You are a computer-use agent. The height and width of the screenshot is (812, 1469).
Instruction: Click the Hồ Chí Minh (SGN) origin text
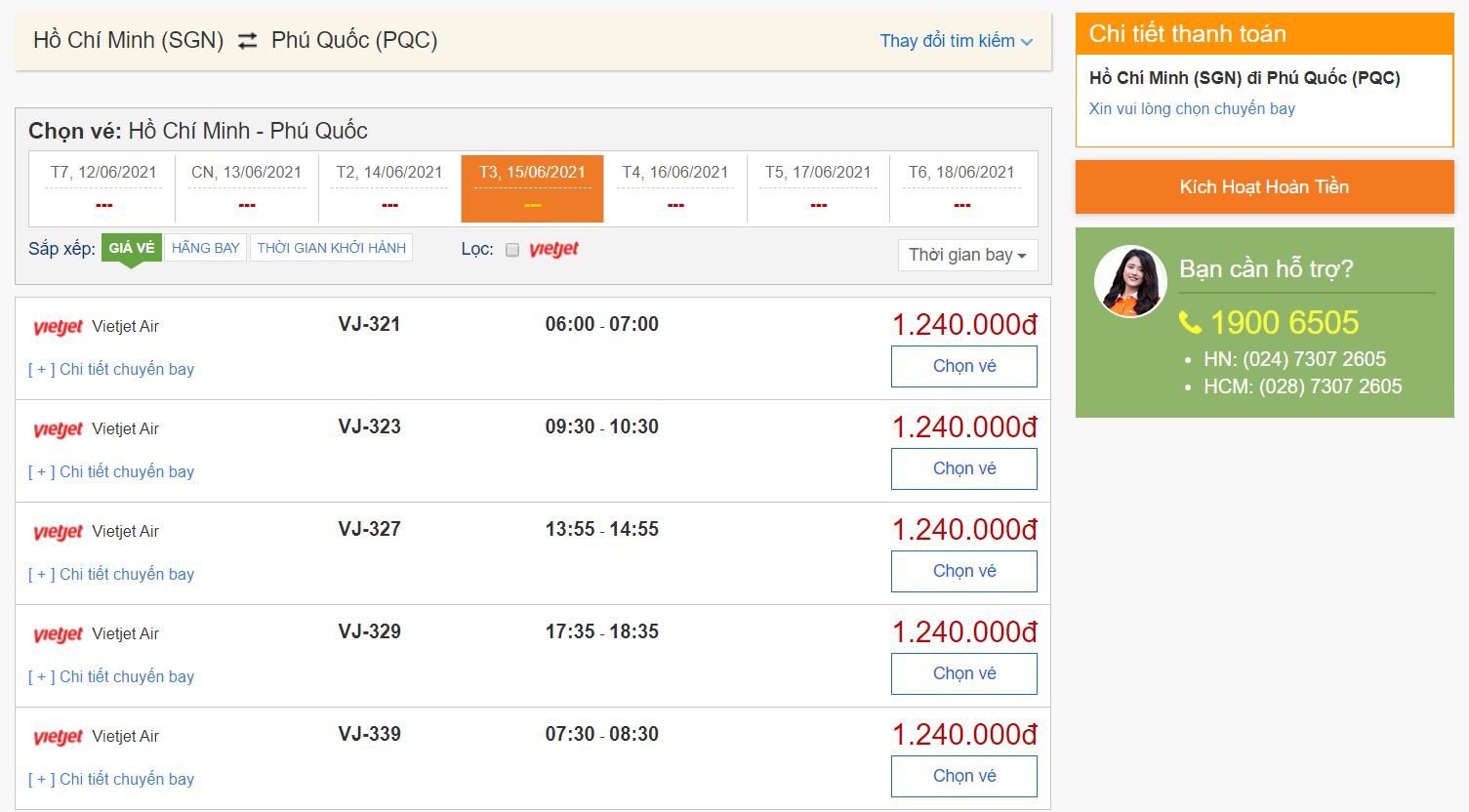tap(129, 40)
